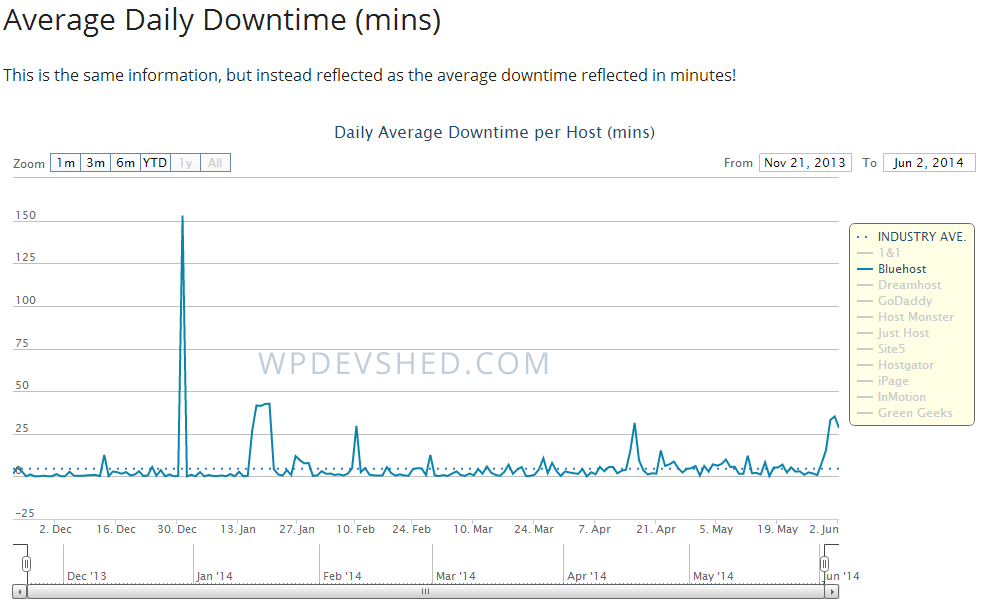Toggle the Bluehost series in the legend
984x607 pixels.
901,269
